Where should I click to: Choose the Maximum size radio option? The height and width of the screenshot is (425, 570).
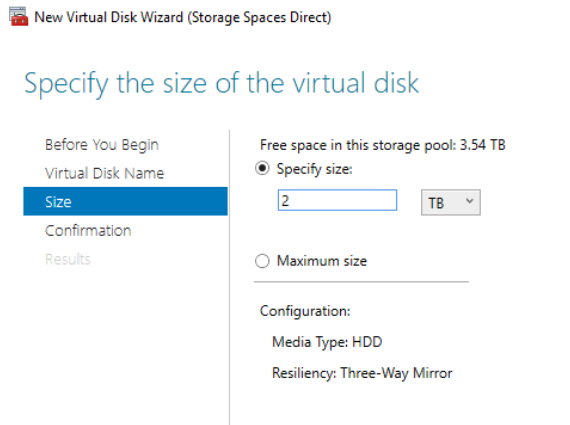click(262, 261)
